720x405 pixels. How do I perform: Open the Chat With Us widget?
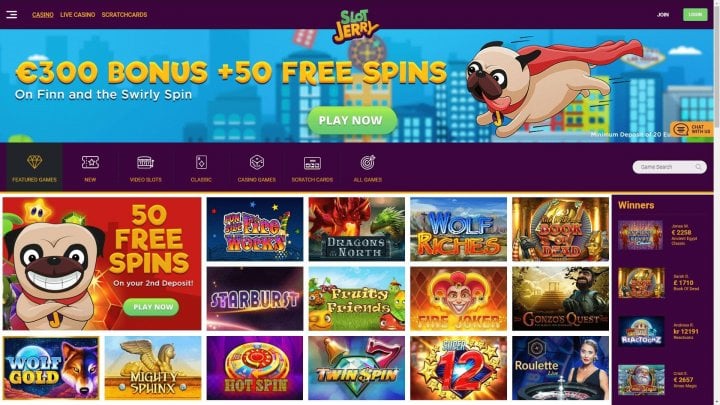tap(691, 129)
